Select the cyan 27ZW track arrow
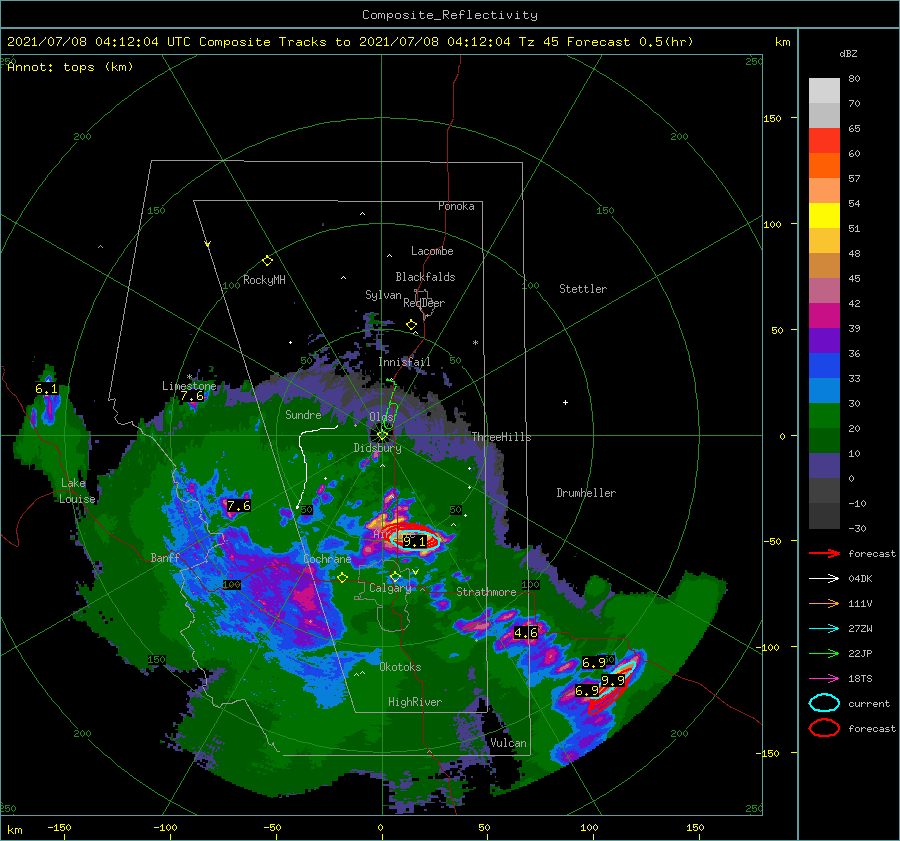This screenshot has height=841, width=900. click(824, 629)
